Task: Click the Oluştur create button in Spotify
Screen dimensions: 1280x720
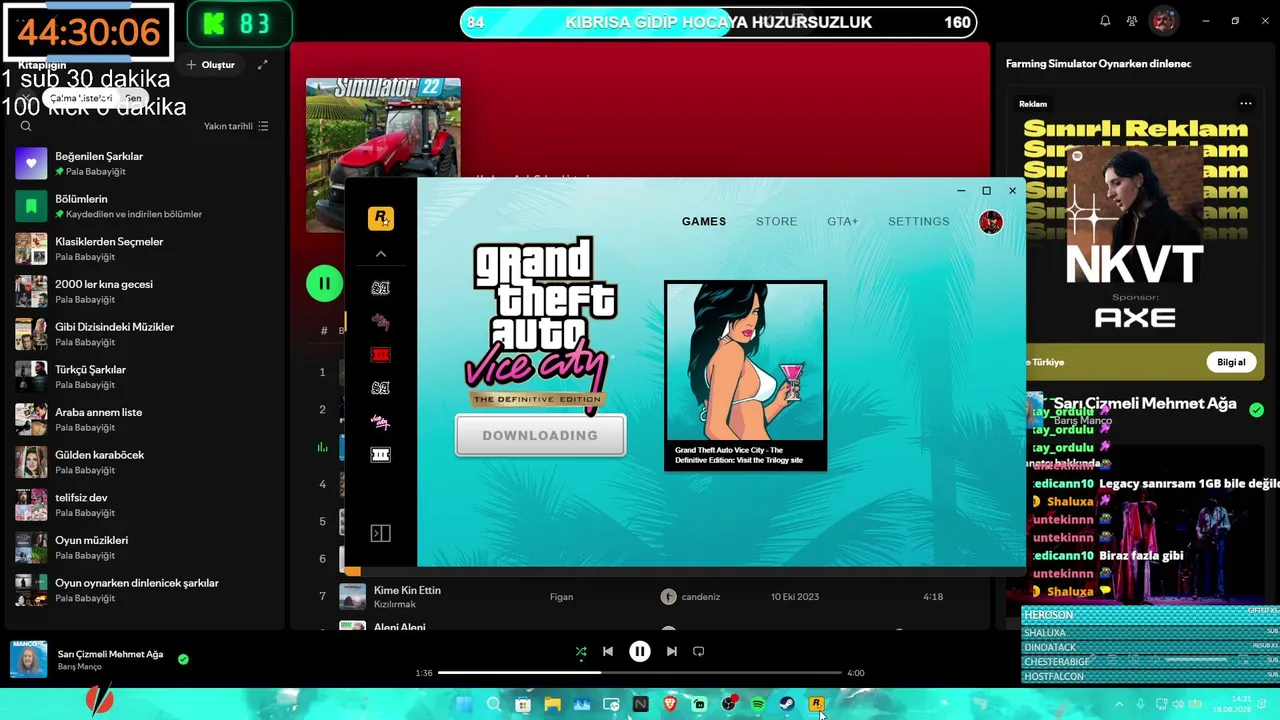Action: click(x=211, y=65)
